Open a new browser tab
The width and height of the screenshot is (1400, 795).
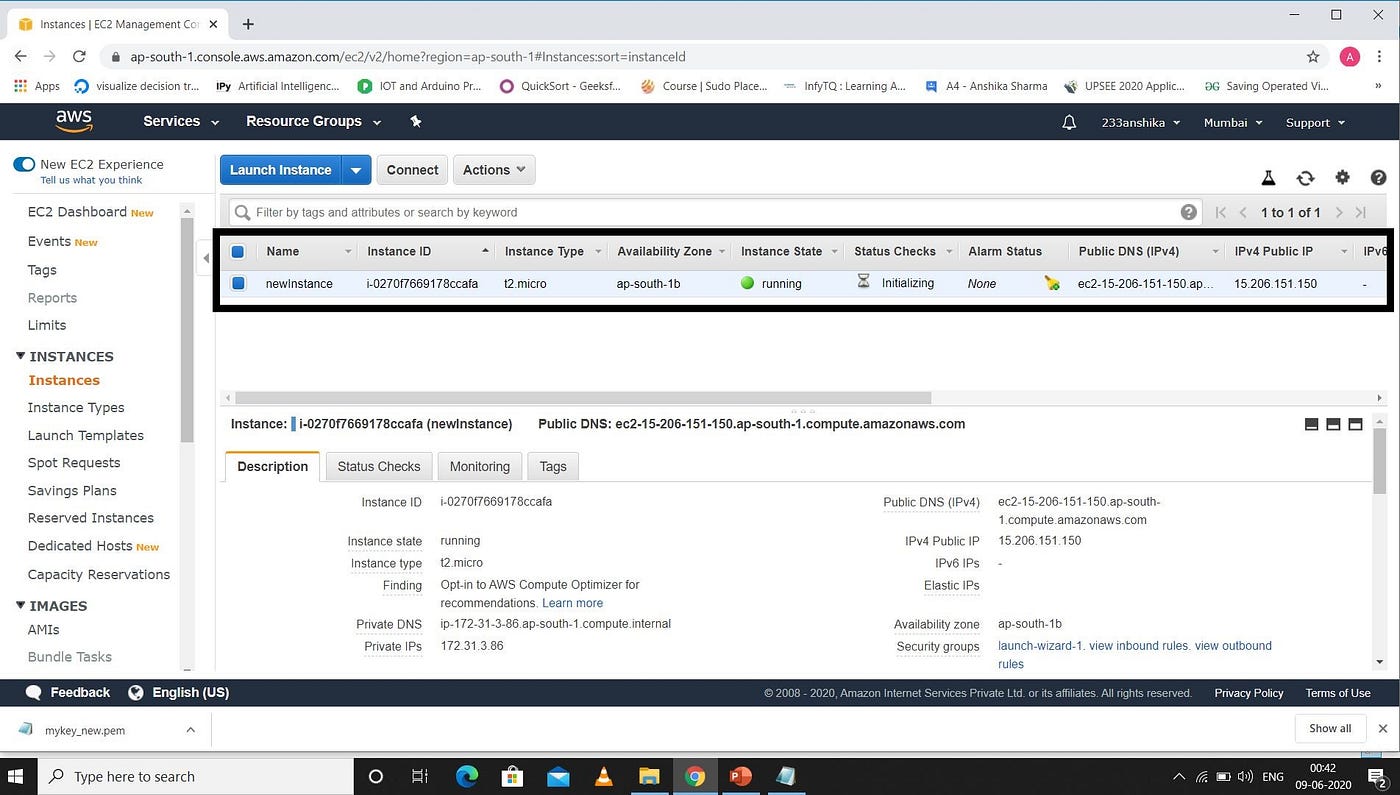pos(248,23)
